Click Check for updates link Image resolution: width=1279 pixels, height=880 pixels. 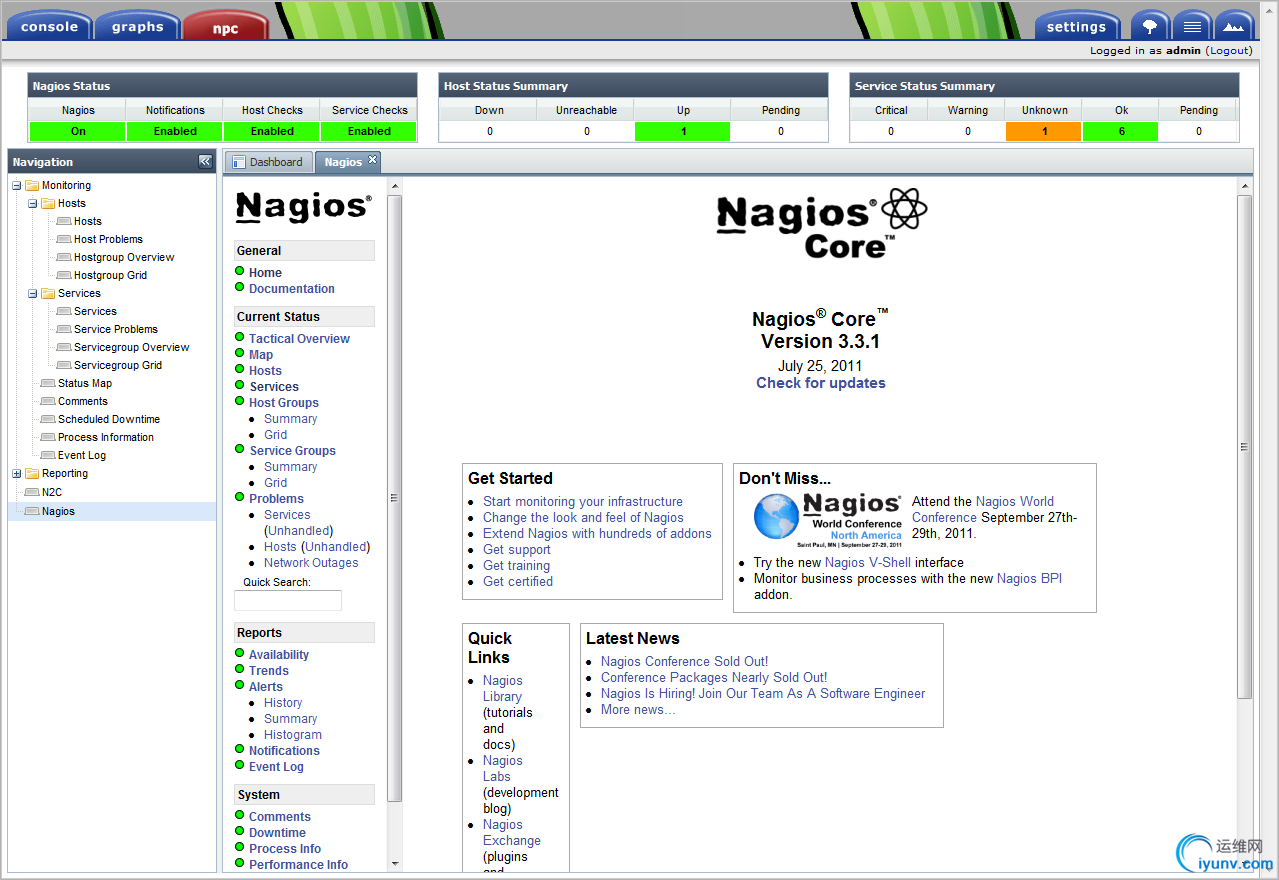click(x=821, y=383)
